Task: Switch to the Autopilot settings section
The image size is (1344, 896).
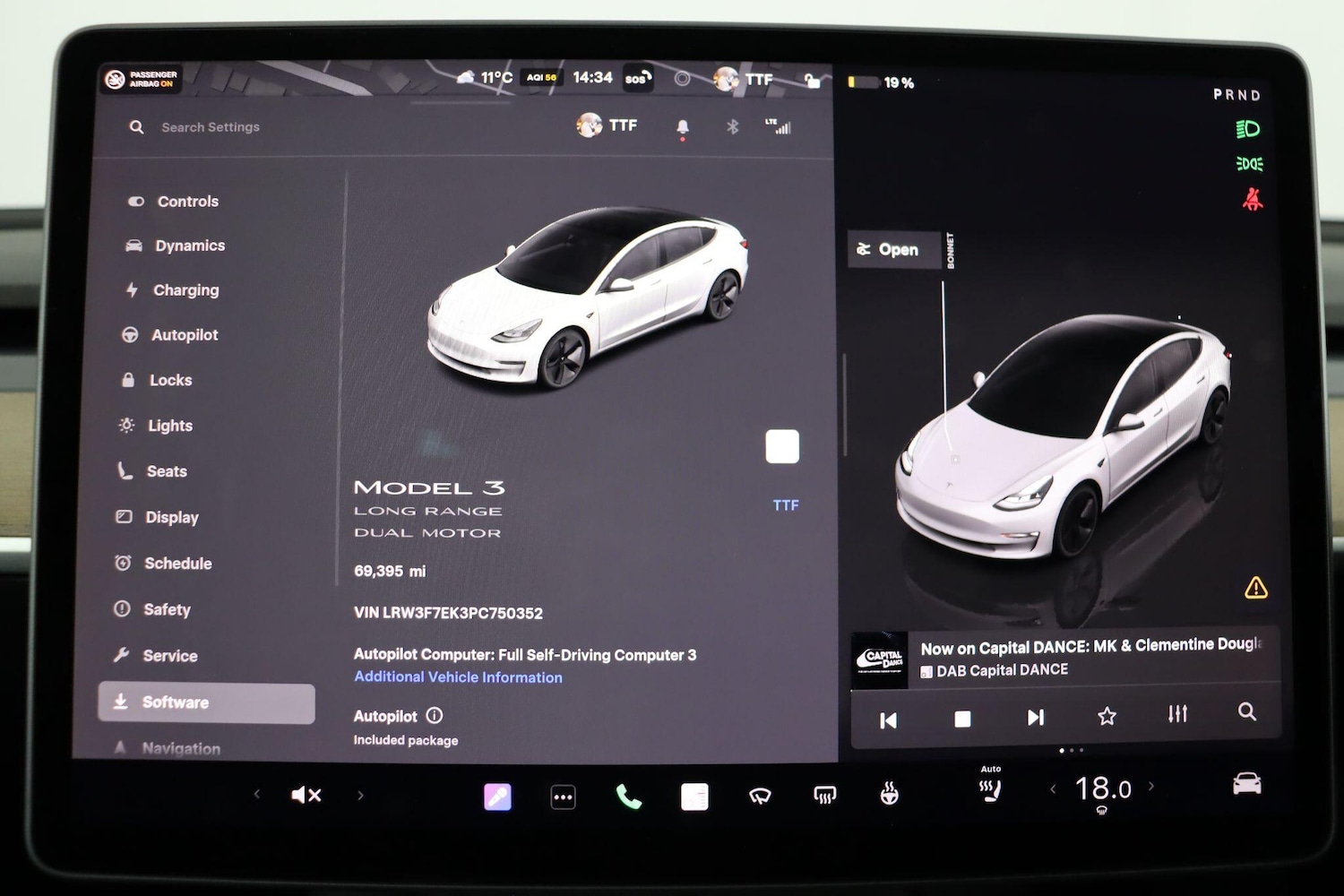Action: pyautogui.click(x=185, y=334)
